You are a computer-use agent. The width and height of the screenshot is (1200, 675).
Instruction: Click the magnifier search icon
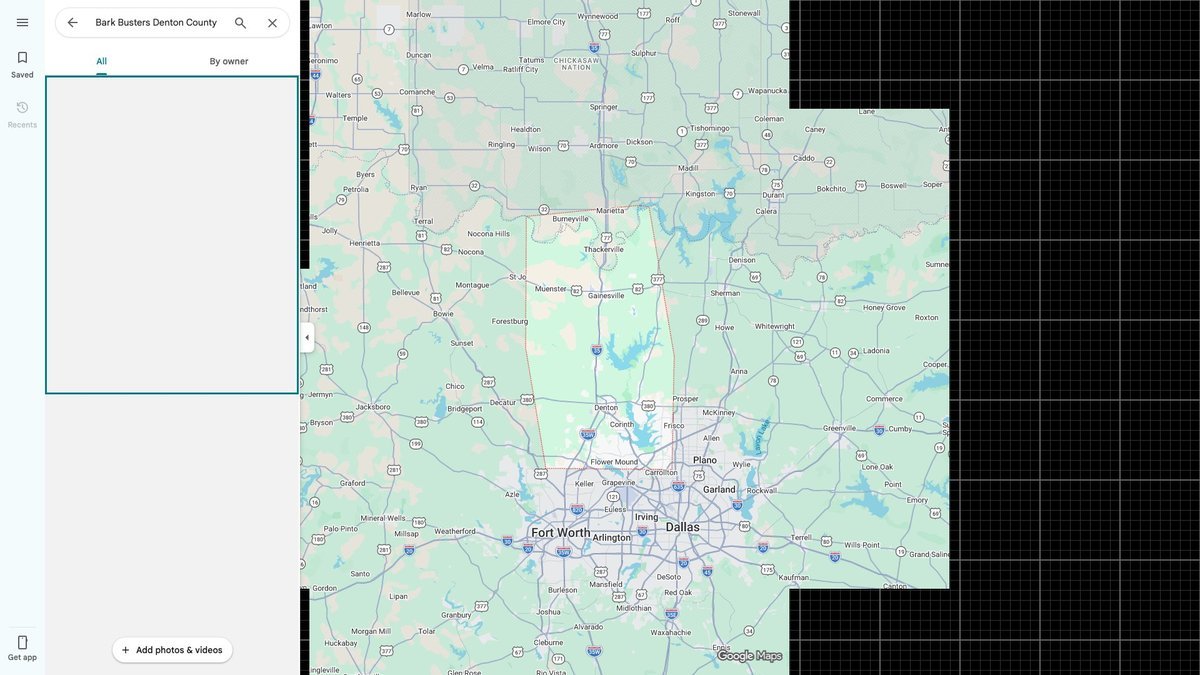[240, 22]
